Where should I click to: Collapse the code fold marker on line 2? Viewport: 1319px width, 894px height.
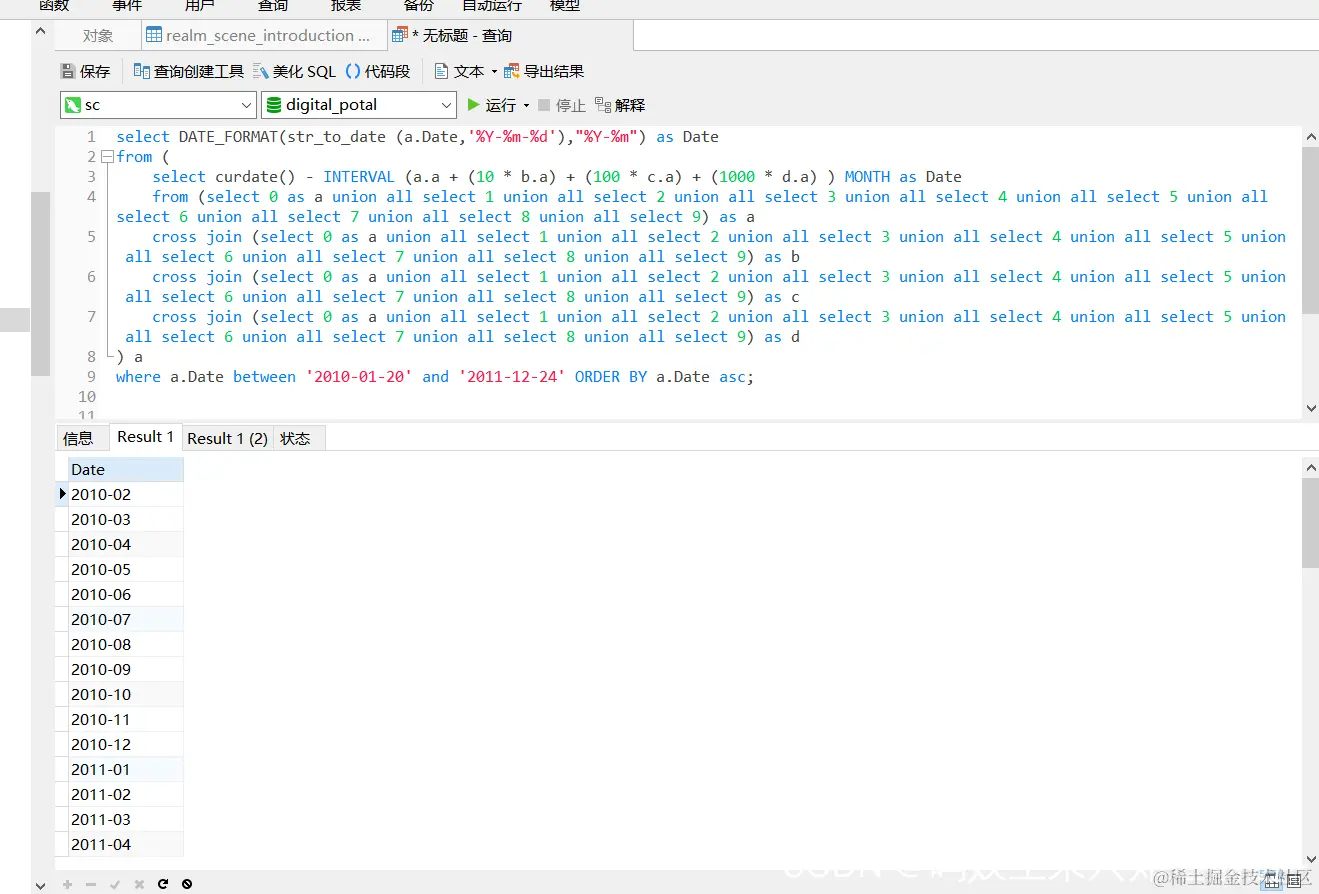(106, 157)
